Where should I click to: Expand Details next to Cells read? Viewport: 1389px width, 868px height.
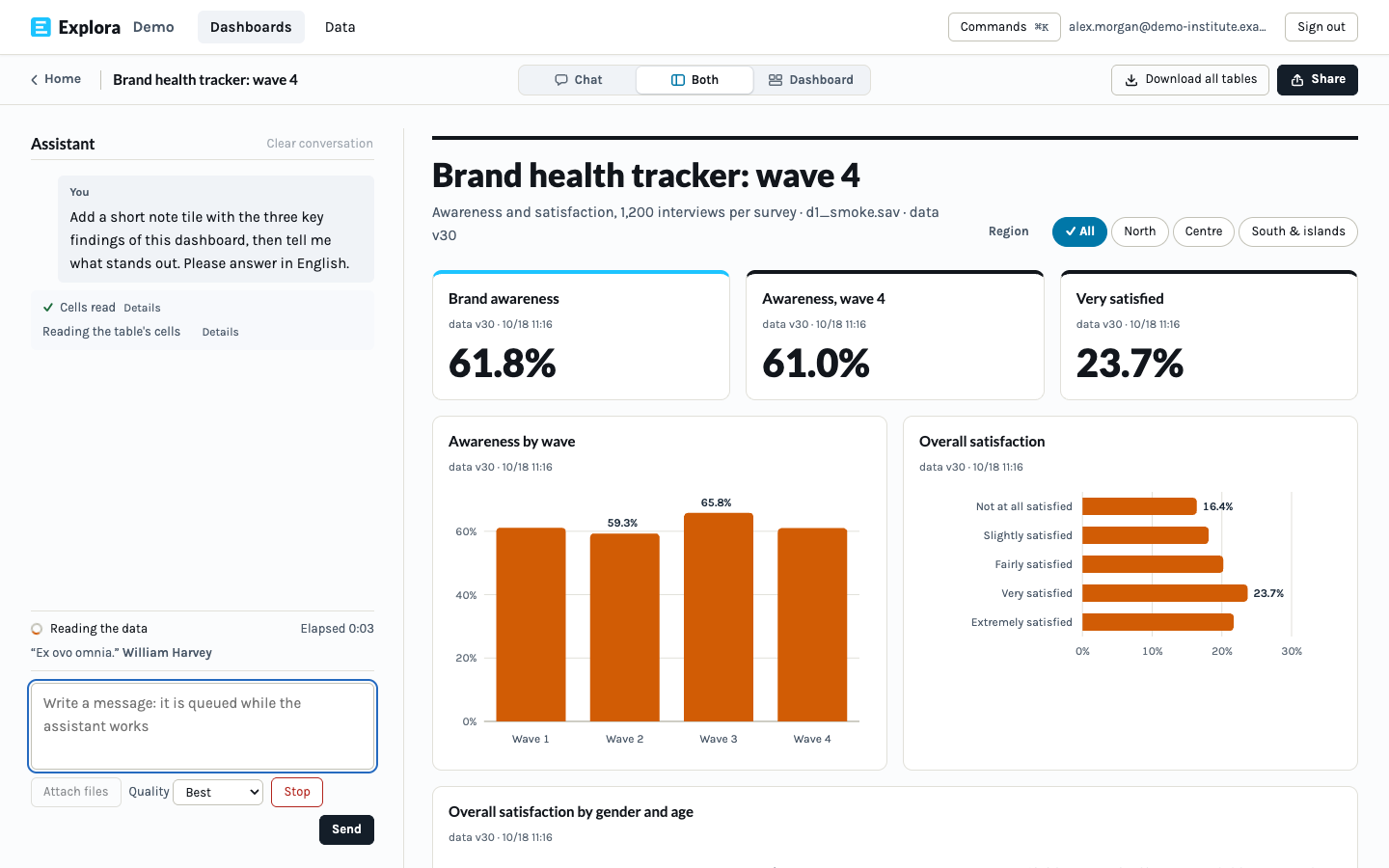pyautogui.click(x=142, y=309)
